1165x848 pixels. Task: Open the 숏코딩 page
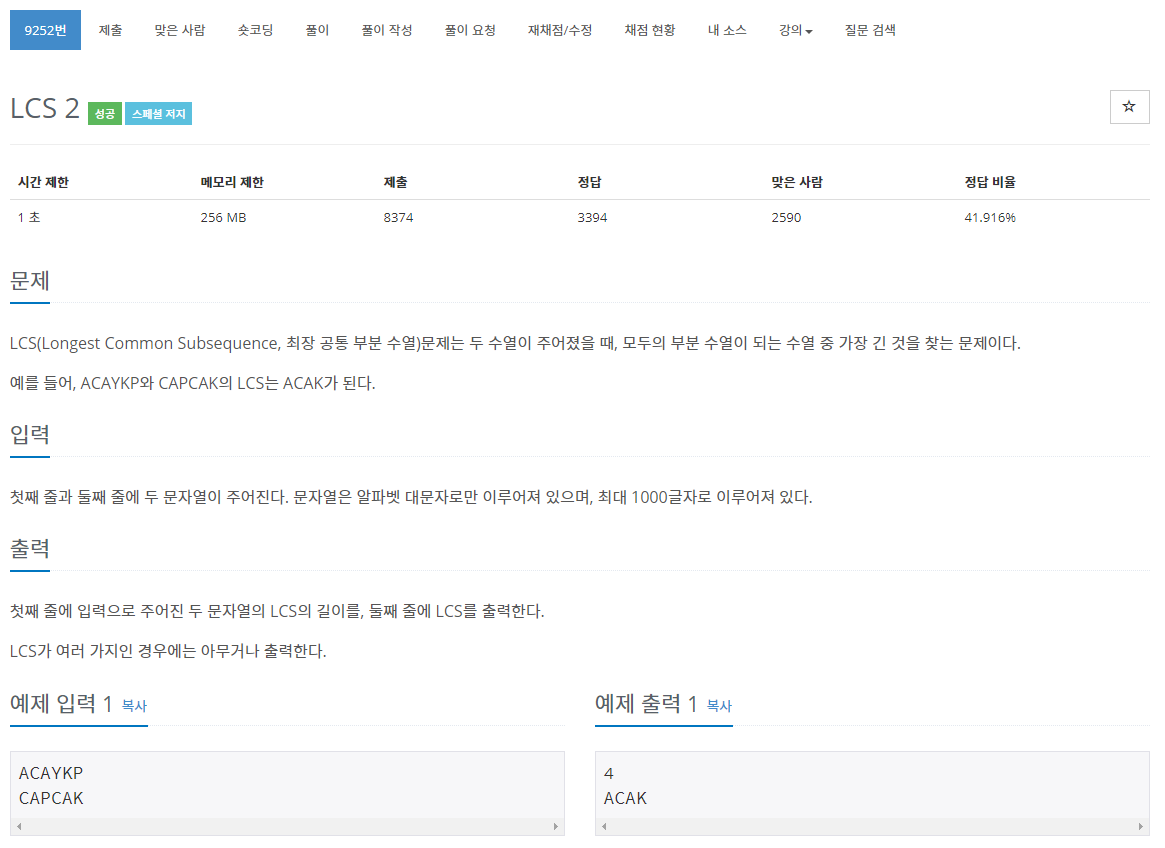[x=254, y=30]
